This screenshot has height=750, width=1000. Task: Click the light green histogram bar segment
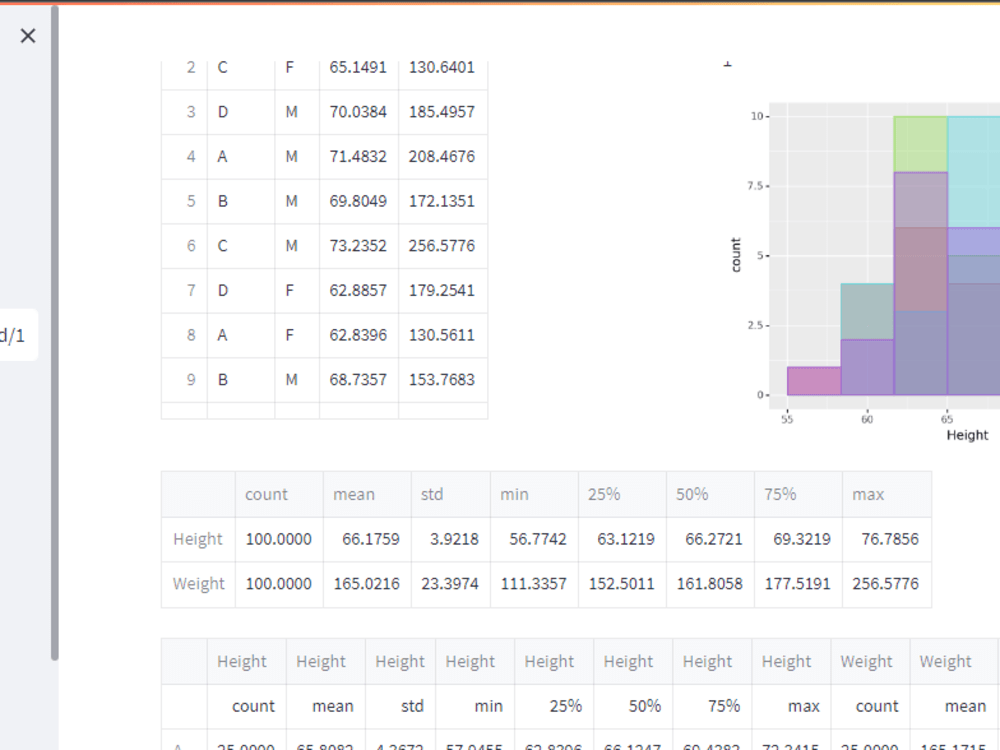pos(920,144)
